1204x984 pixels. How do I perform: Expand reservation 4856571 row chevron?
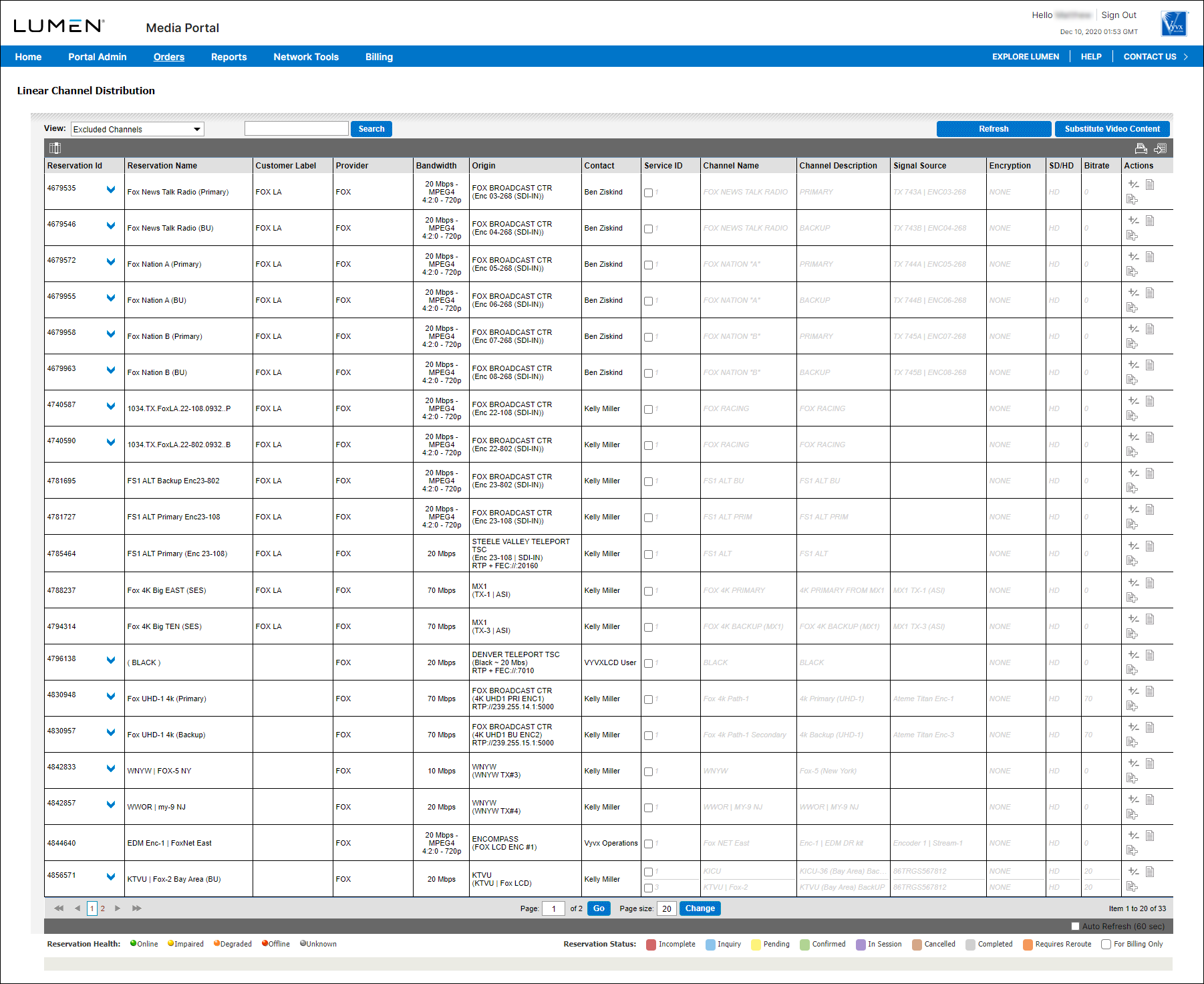coord(111,877)
